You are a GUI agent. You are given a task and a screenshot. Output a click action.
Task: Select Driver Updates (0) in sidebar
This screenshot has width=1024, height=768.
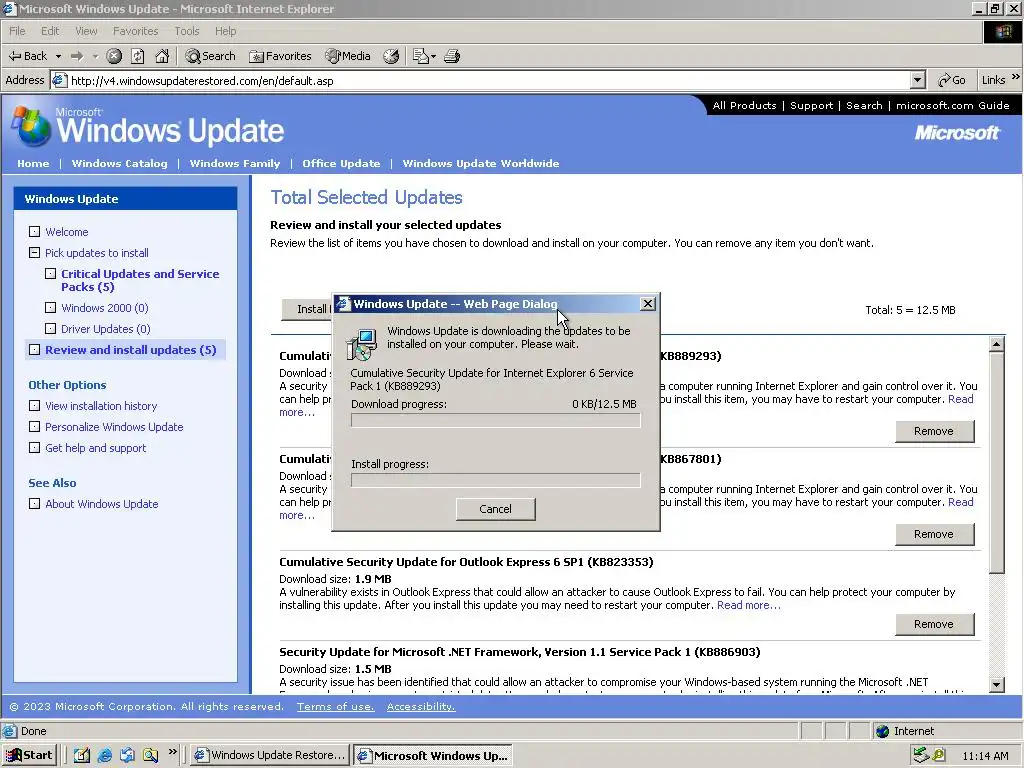click(106, 328)
